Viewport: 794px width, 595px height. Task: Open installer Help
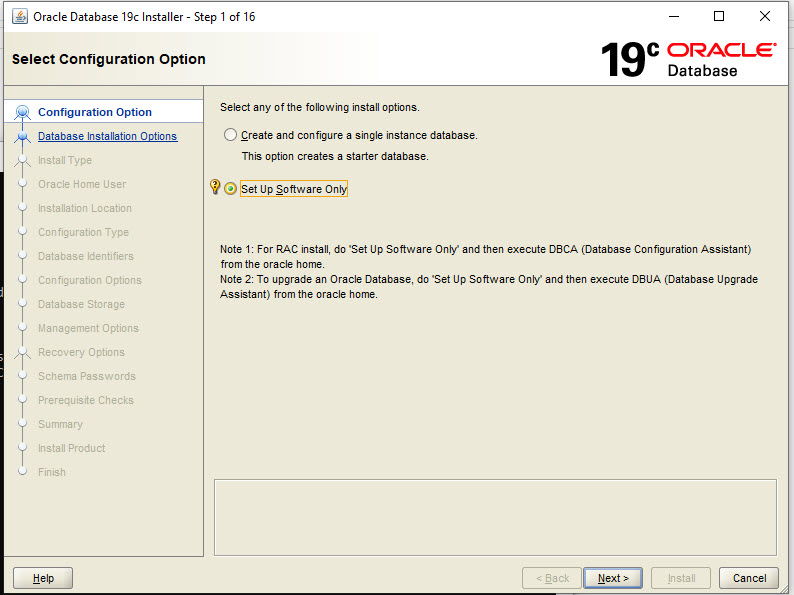(x=43, y=578)
